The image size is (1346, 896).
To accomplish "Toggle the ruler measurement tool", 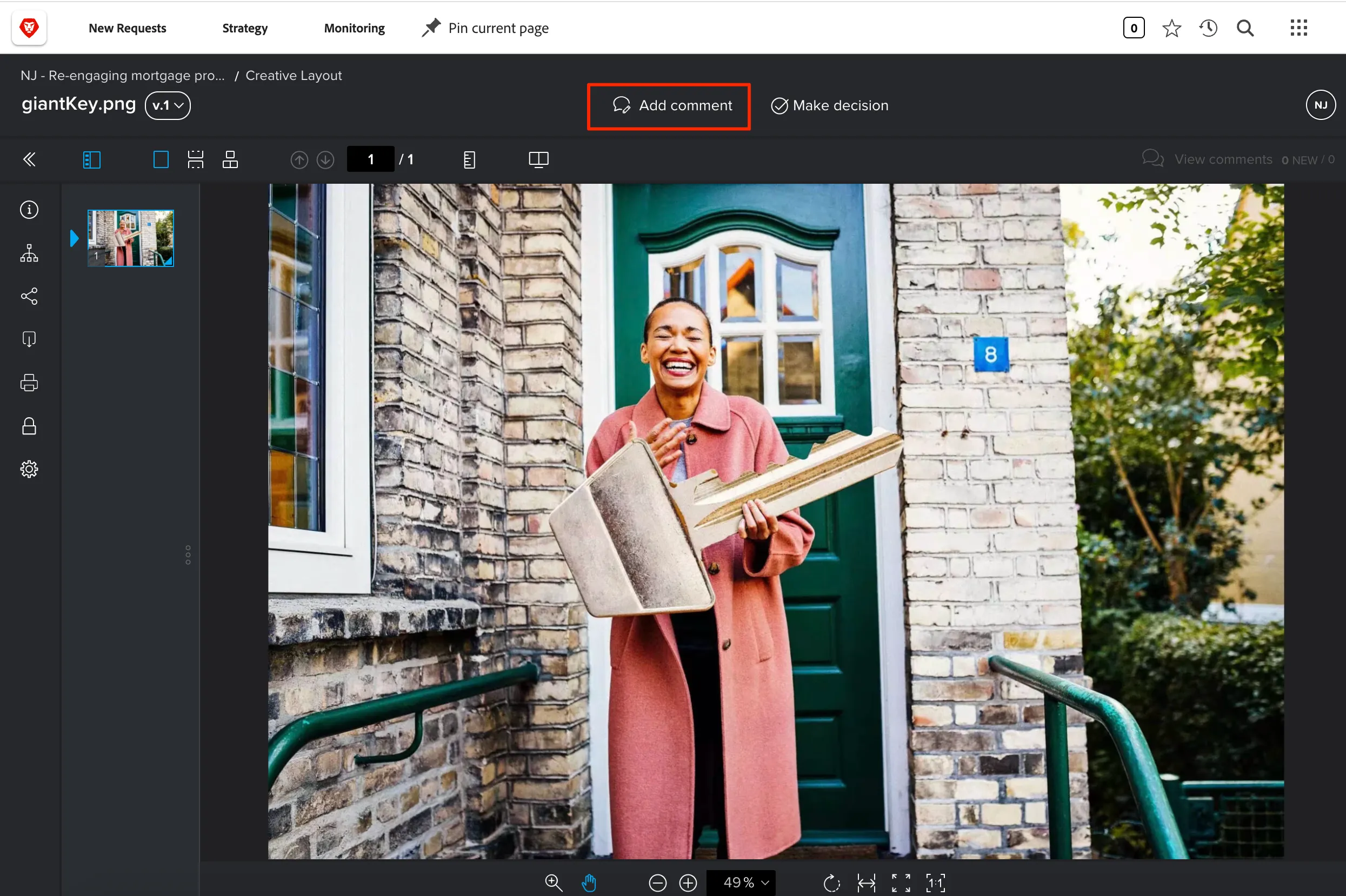I will click(x=469, y=160).
